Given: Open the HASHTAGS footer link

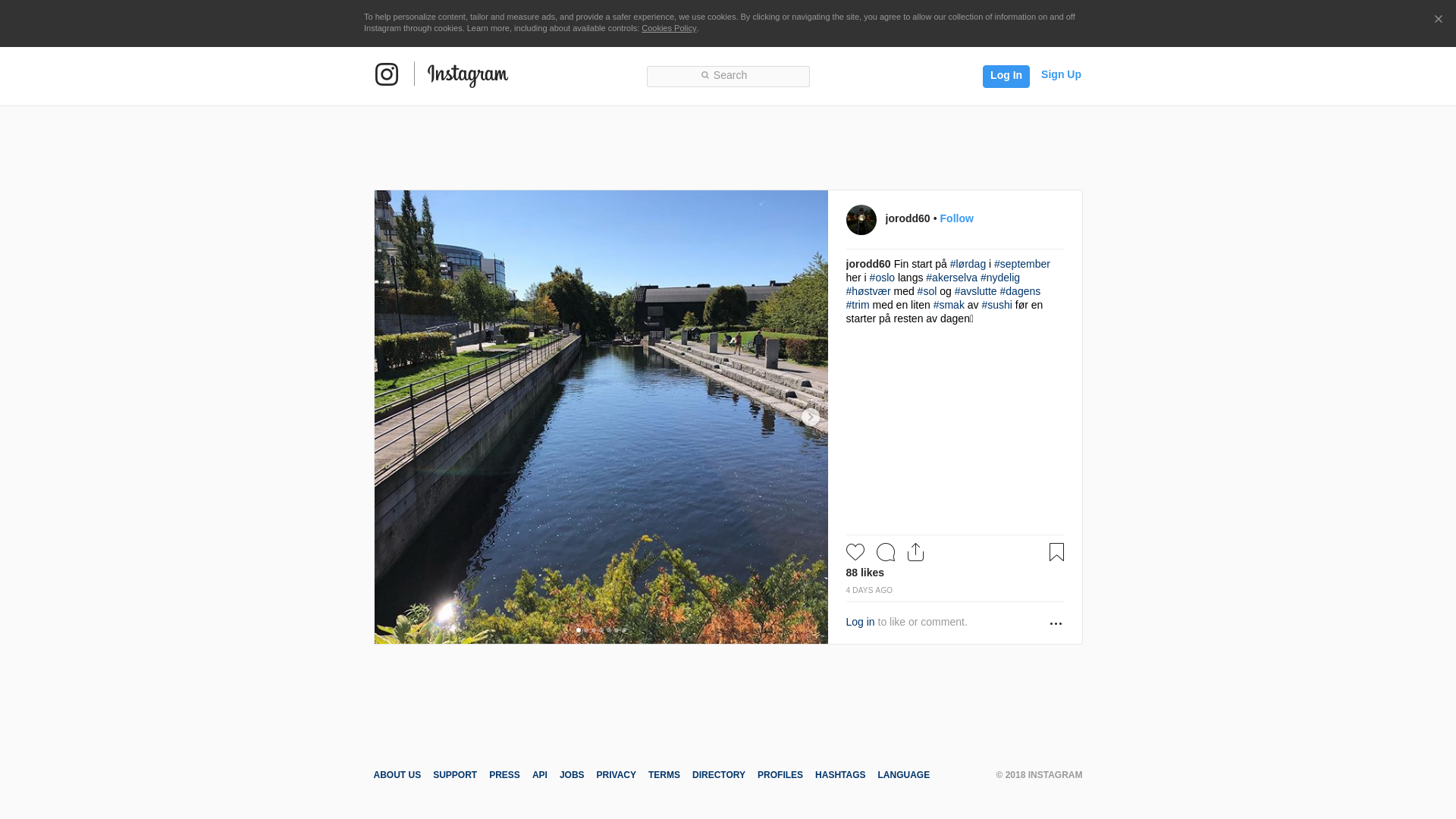Looking at the screenshot, I should [x=839, y=775].
